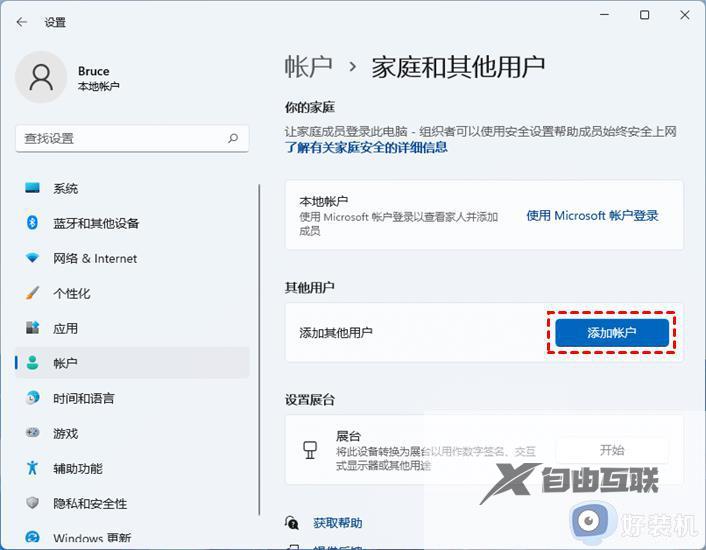Click the 展台 kiosk icon
Image resolution: width=706 pixels, height=550 pixels.
pyautogui.click(x=310, y=450)
